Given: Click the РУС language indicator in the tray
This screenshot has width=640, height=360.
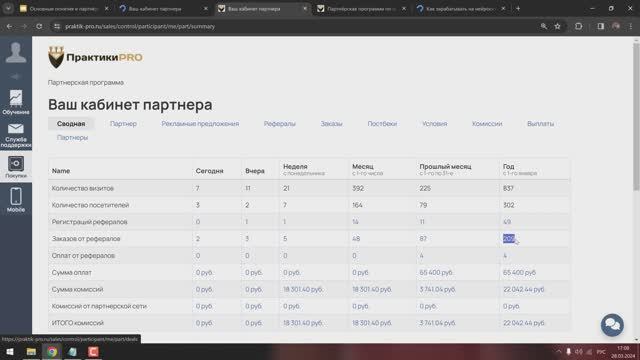Looking at the screenshot, I should point(601,351).
